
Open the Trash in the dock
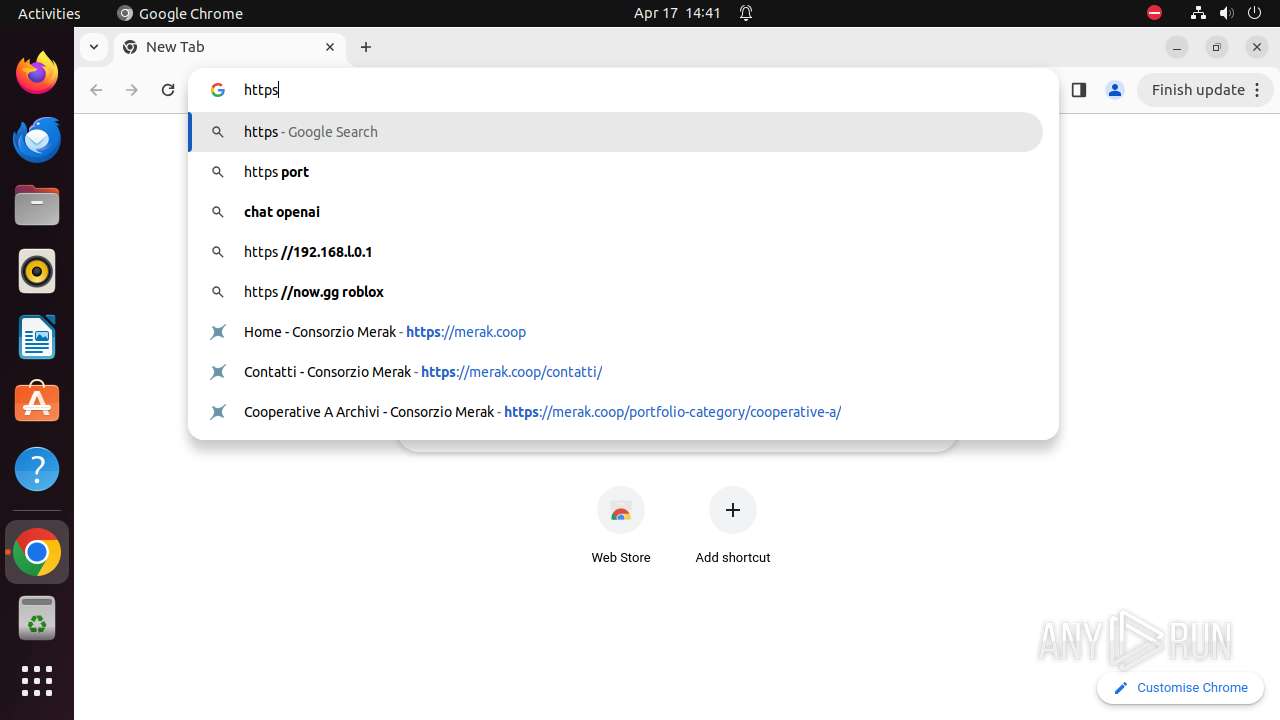tap(37, 618)
